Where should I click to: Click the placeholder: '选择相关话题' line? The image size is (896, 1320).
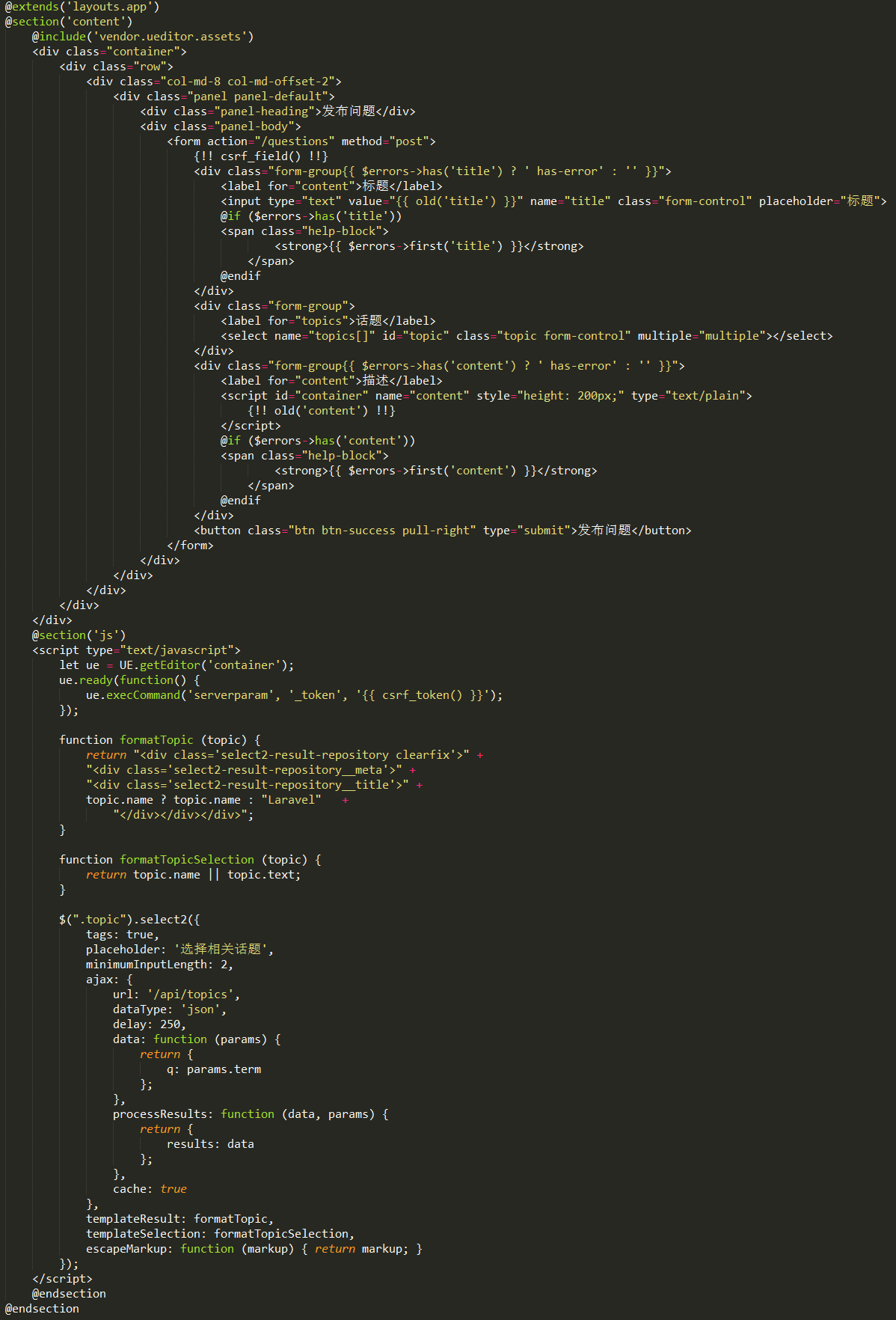point(180,950)
